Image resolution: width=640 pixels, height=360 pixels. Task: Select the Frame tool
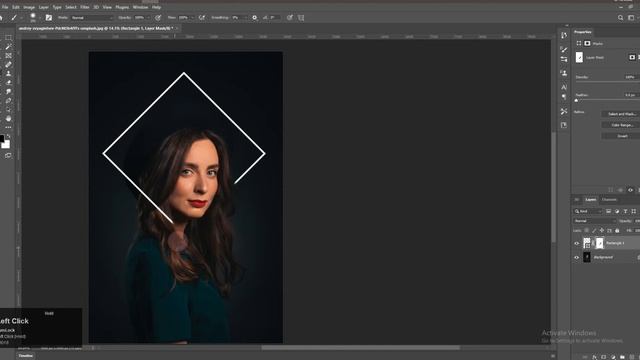pos(8,56)
